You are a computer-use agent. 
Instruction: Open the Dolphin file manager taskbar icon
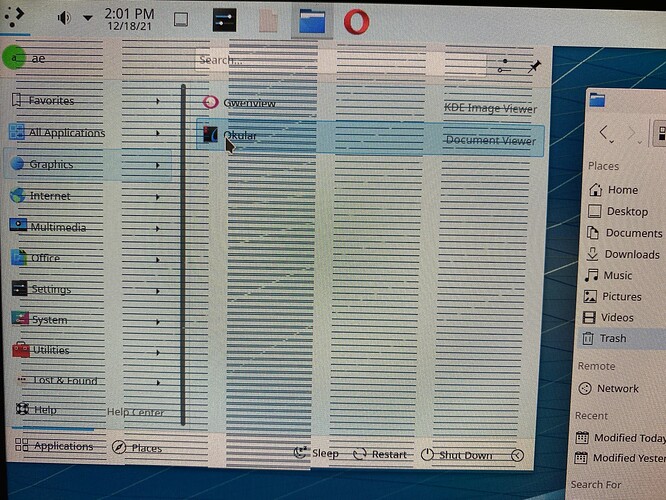point(312,22)
